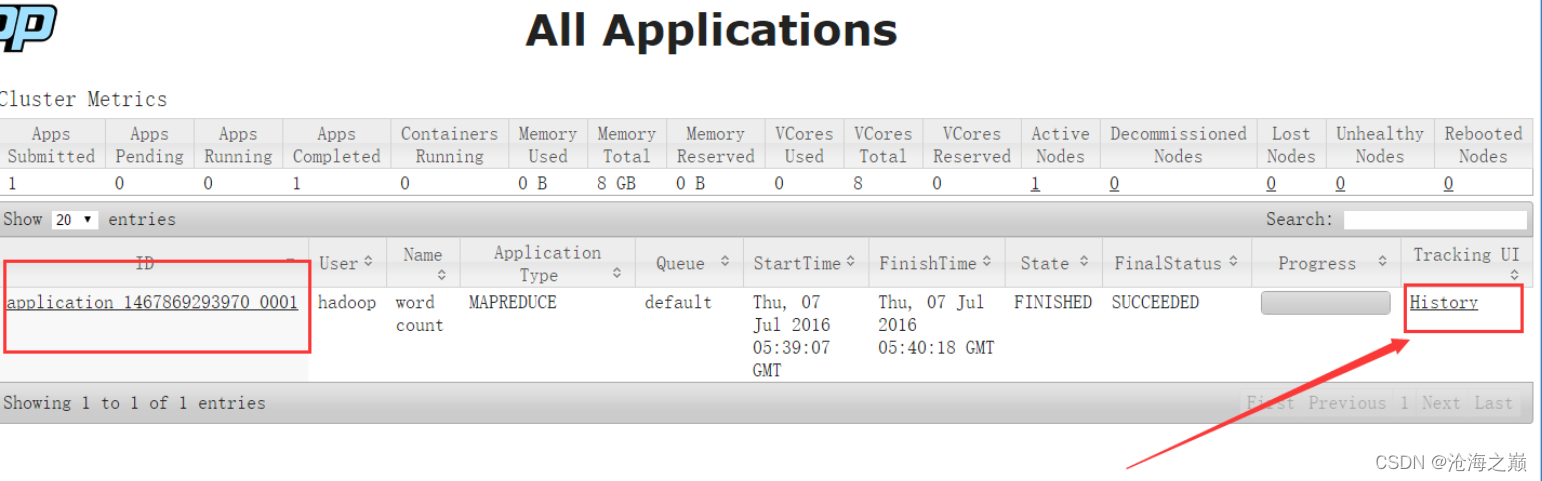Sort table by Queue column
Image resolution: width=1542 pixels, height=481 pixels.
pos(689,263)
